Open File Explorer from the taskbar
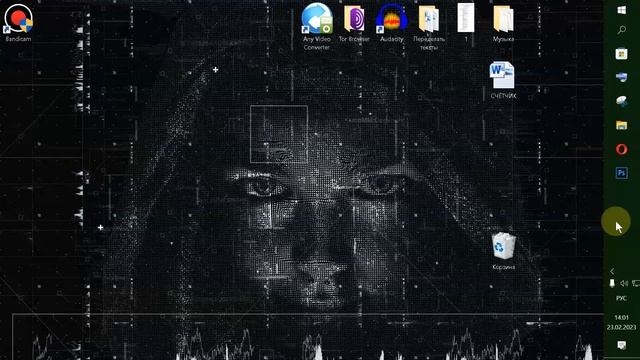This screenshot has height=360, width=640. tap(622, 125)
